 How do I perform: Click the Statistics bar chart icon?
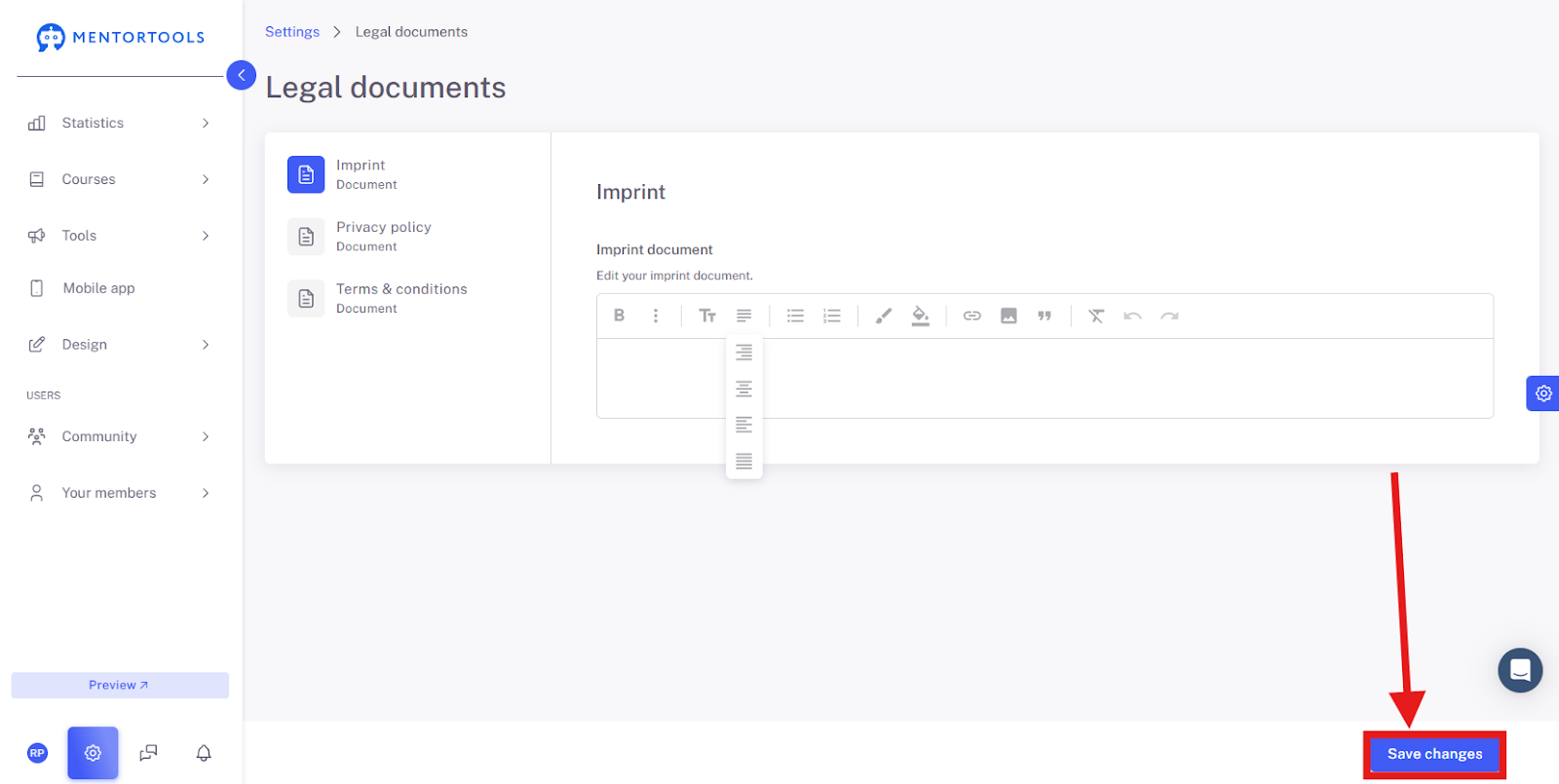click(37, 123)
